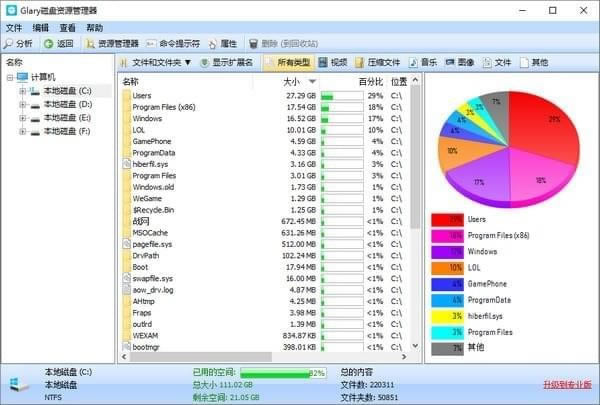This screenshot has width=600, height=405.
Task: Expand 本地磁盘 (E:) tree node
Action: (x=23, y=118)
